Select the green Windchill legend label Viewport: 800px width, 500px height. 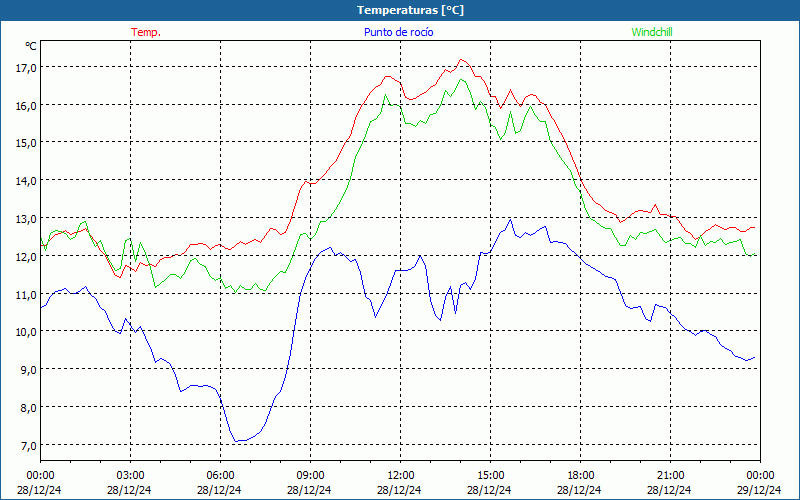click(x=652, y=32)
